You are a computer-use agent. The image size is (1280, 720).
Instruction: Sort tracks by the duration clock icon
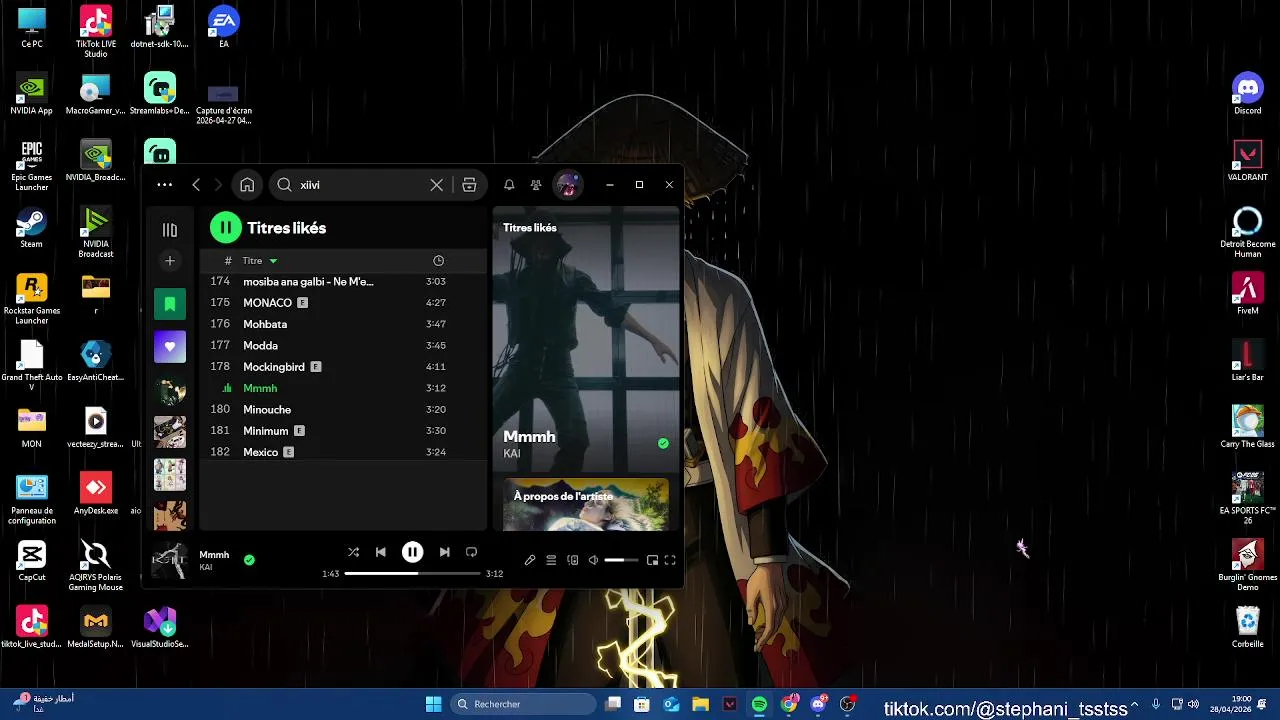[438, 261]
